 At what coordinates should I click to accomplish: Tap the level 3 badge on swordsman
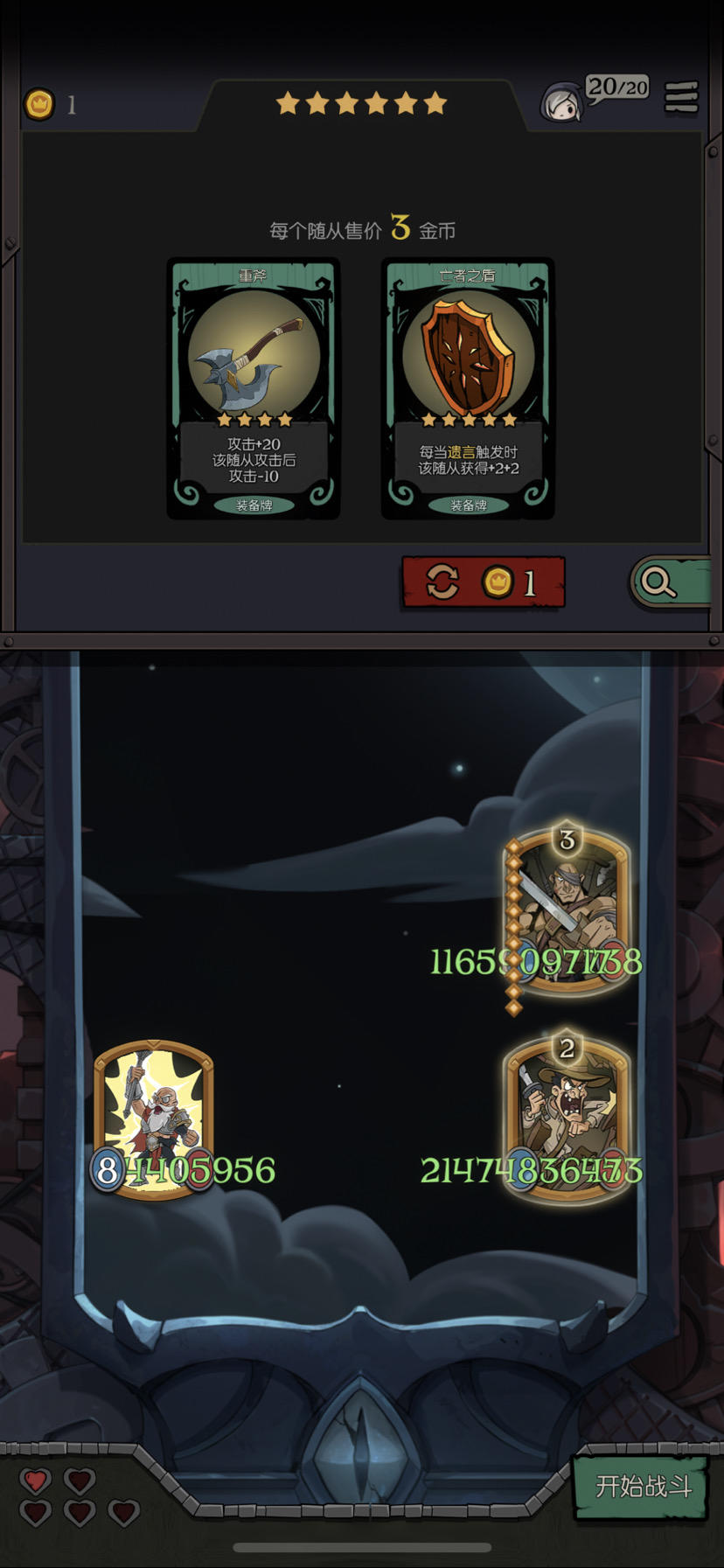tap(567, 840)
